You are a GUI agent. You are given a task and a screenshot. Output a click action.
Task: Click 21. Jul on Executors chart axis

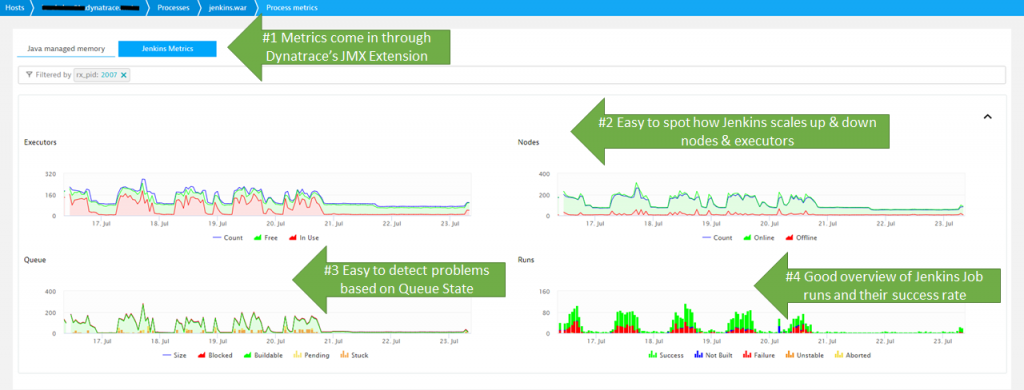(x=334, y=223)
